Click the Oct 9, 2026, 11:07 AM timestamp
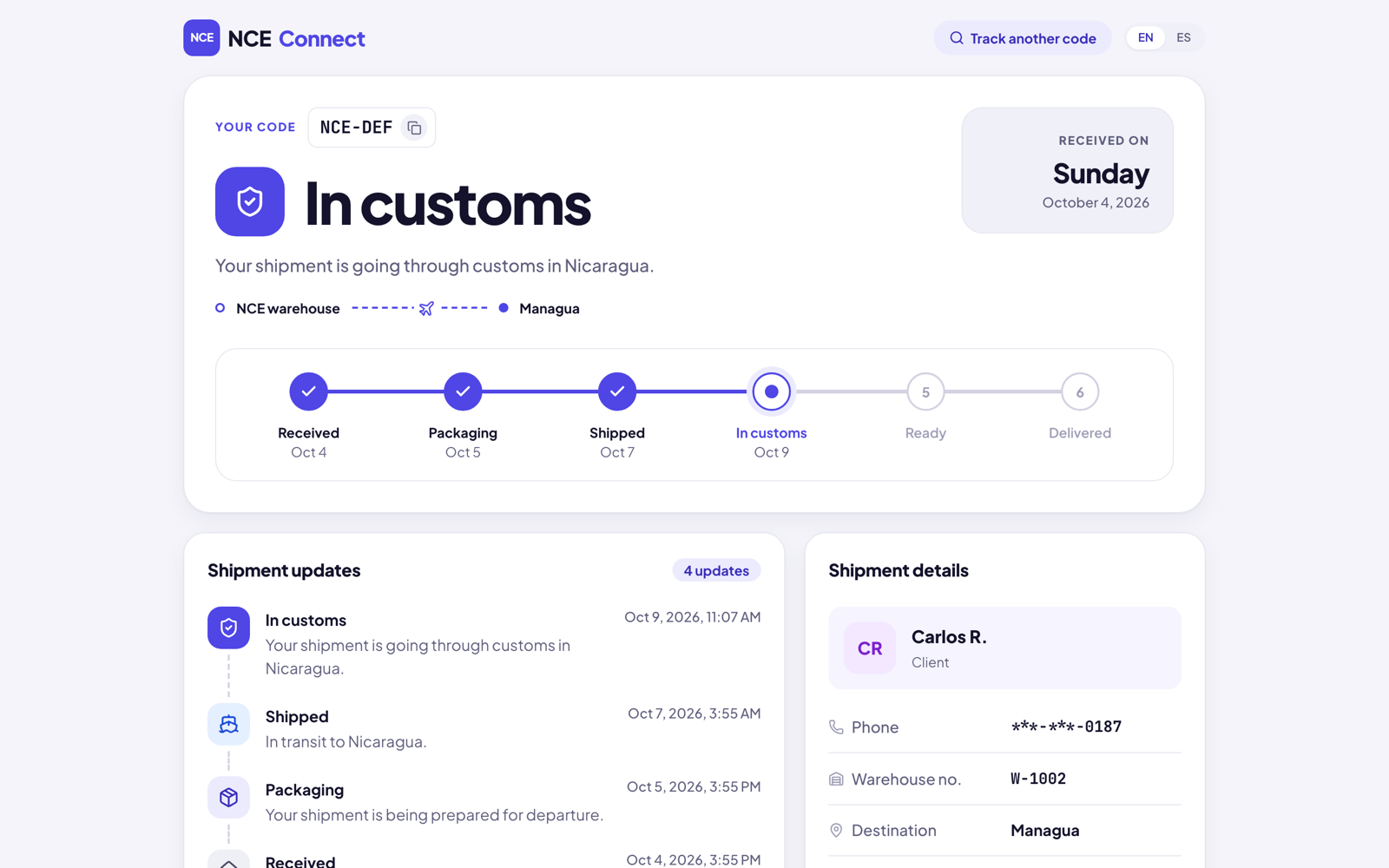The width and height of the screenshot is (1389, 868). coord(693,617)
